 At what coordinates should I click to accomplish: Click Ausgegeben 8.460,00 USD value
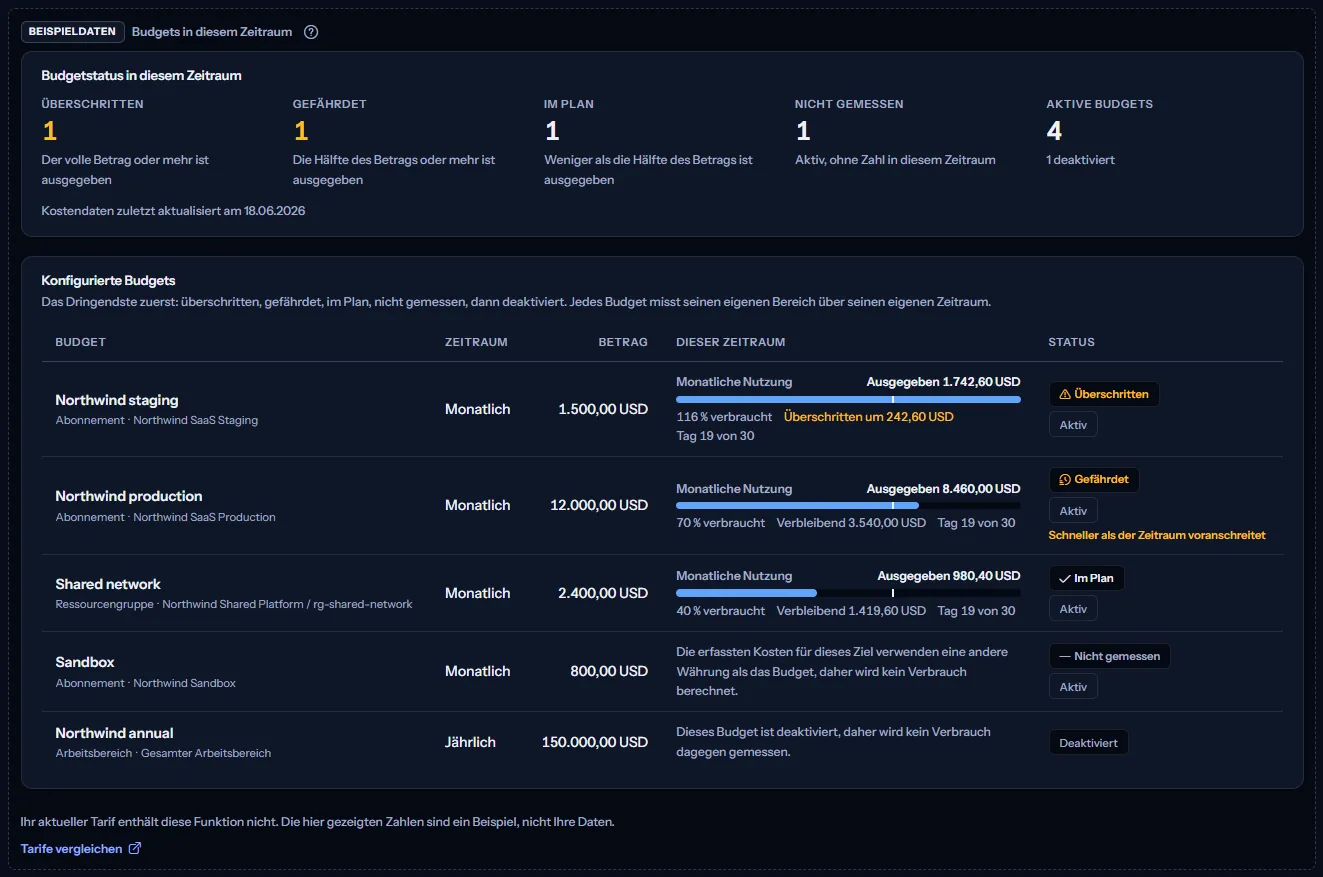[x=943, y=489]
